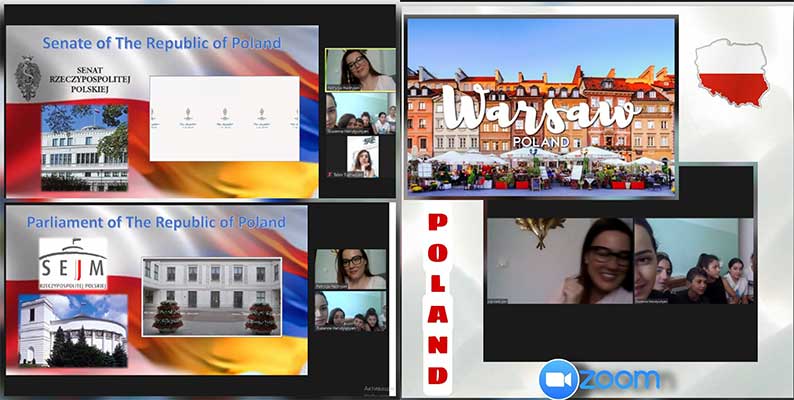Click the white signatures panel on the Senate slide
Screen dimensions: 794x400
tap(224, 119)
